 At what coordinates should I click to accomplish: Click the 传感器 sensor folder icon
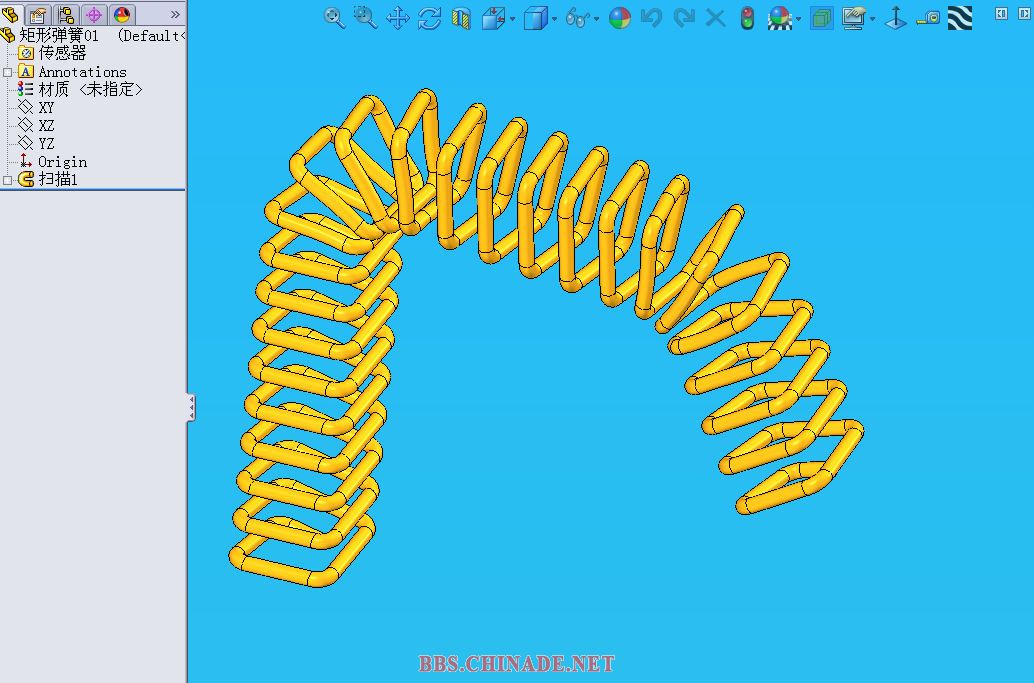[26, 53]
